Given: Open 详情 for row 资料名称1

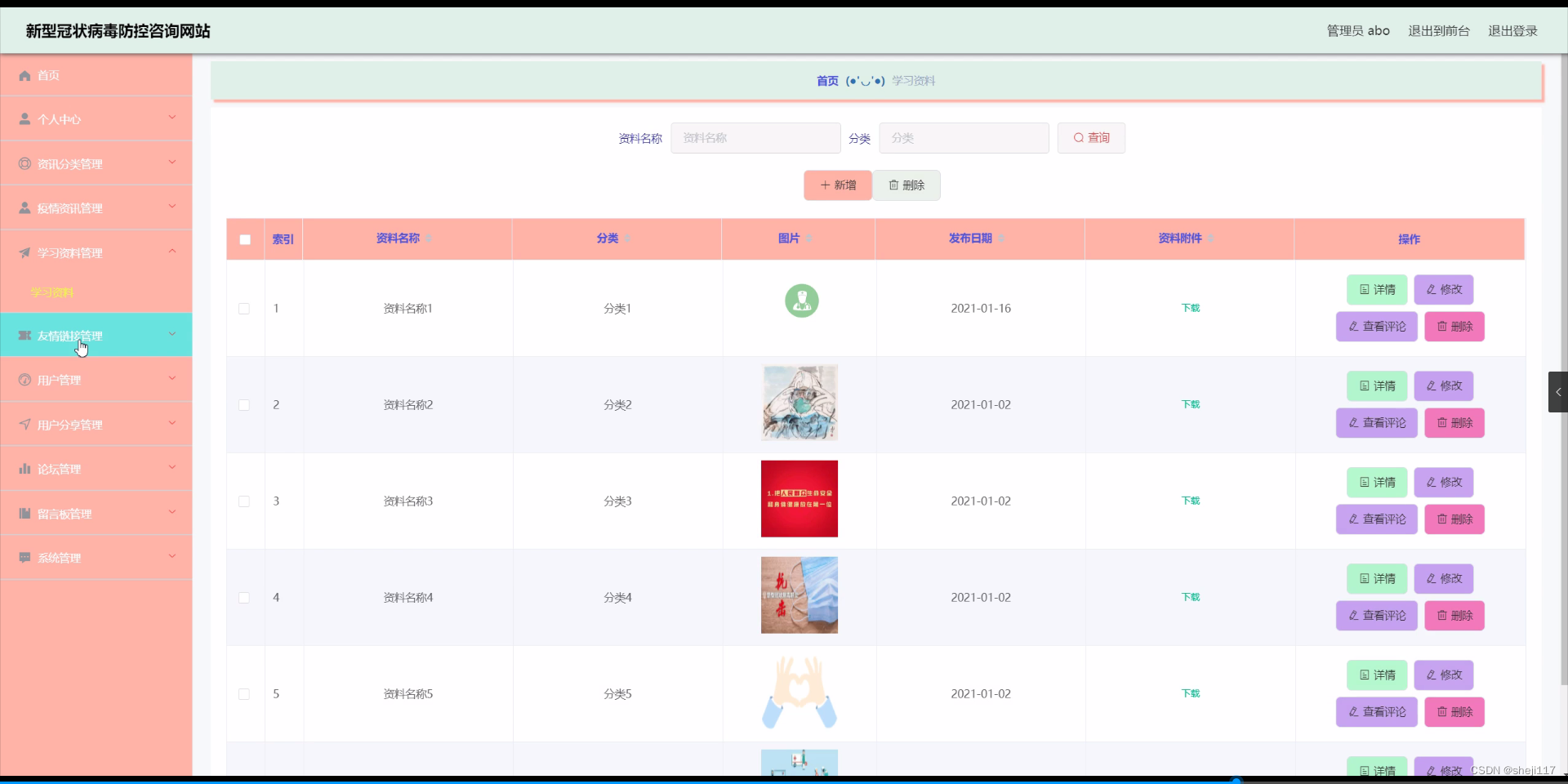Looking at the screenshot, I should click(1377, 290).
